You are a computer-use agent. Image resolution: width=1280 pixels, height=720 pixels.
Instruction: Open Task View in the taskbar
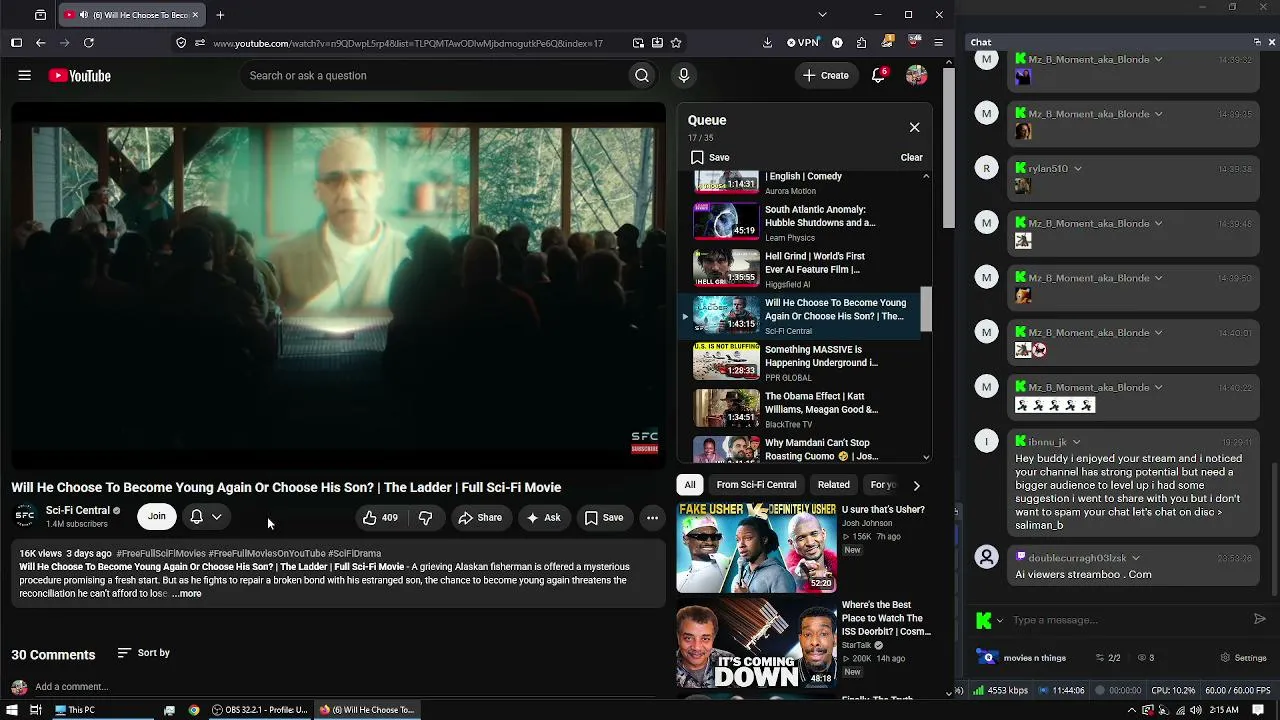pyautogui.click(x=36, y=710)
